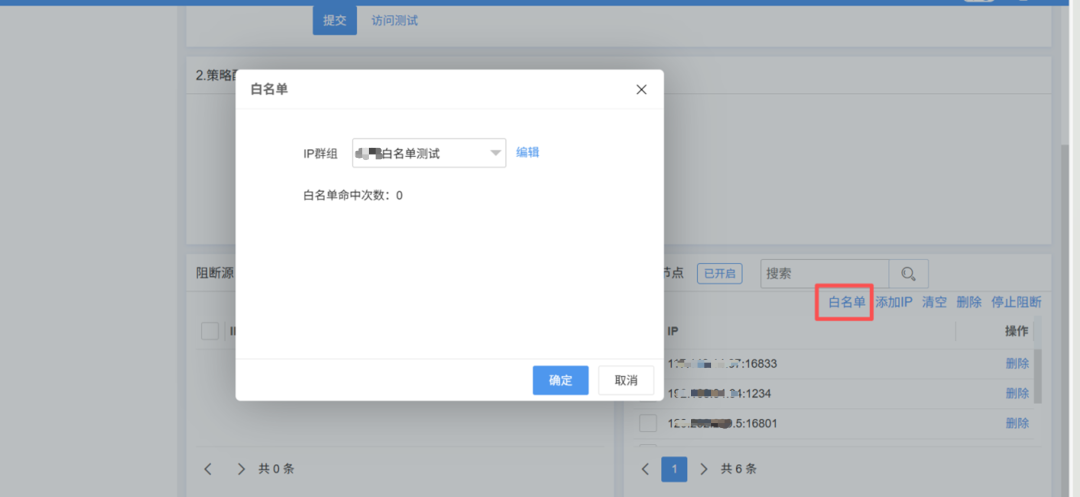The height and width of the screenshot is (497, 1080).
Task: Cancel the dialog with 取消
Action: 626,380
